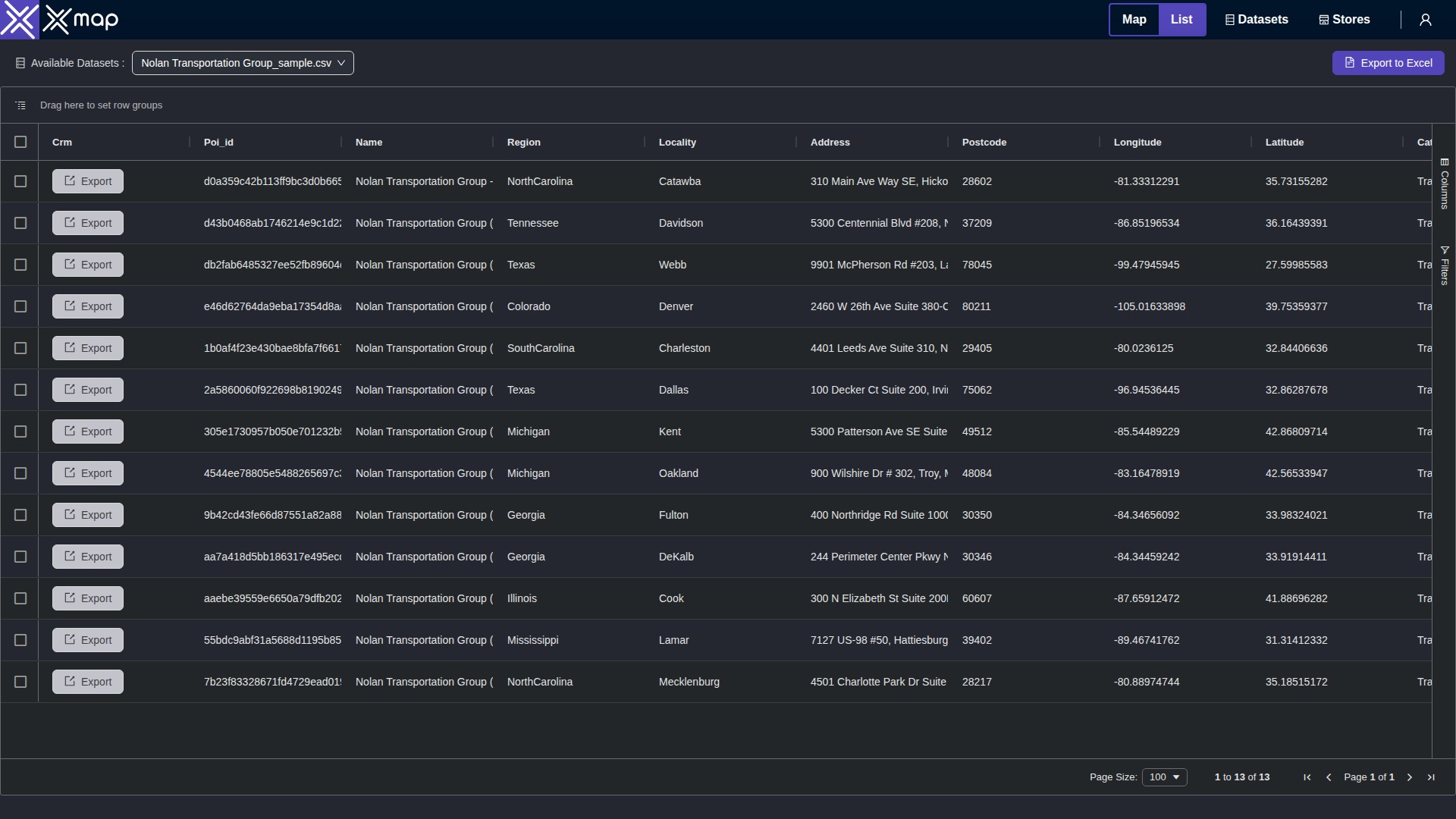1456x819 pixels.
Task: Switch to the Map view tab
Action: point(1134,19)
